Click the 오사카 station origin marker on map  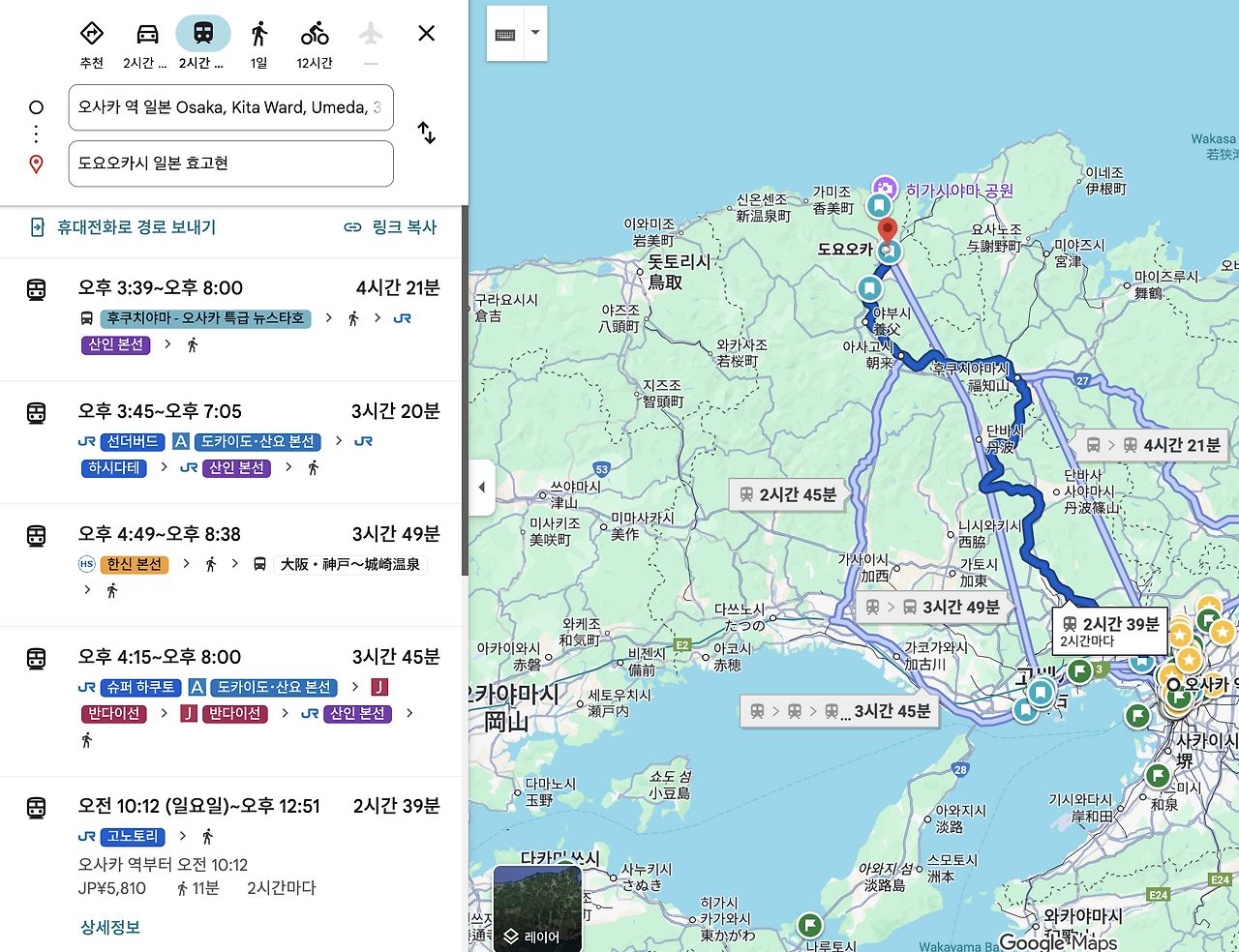click(1173, 685)
